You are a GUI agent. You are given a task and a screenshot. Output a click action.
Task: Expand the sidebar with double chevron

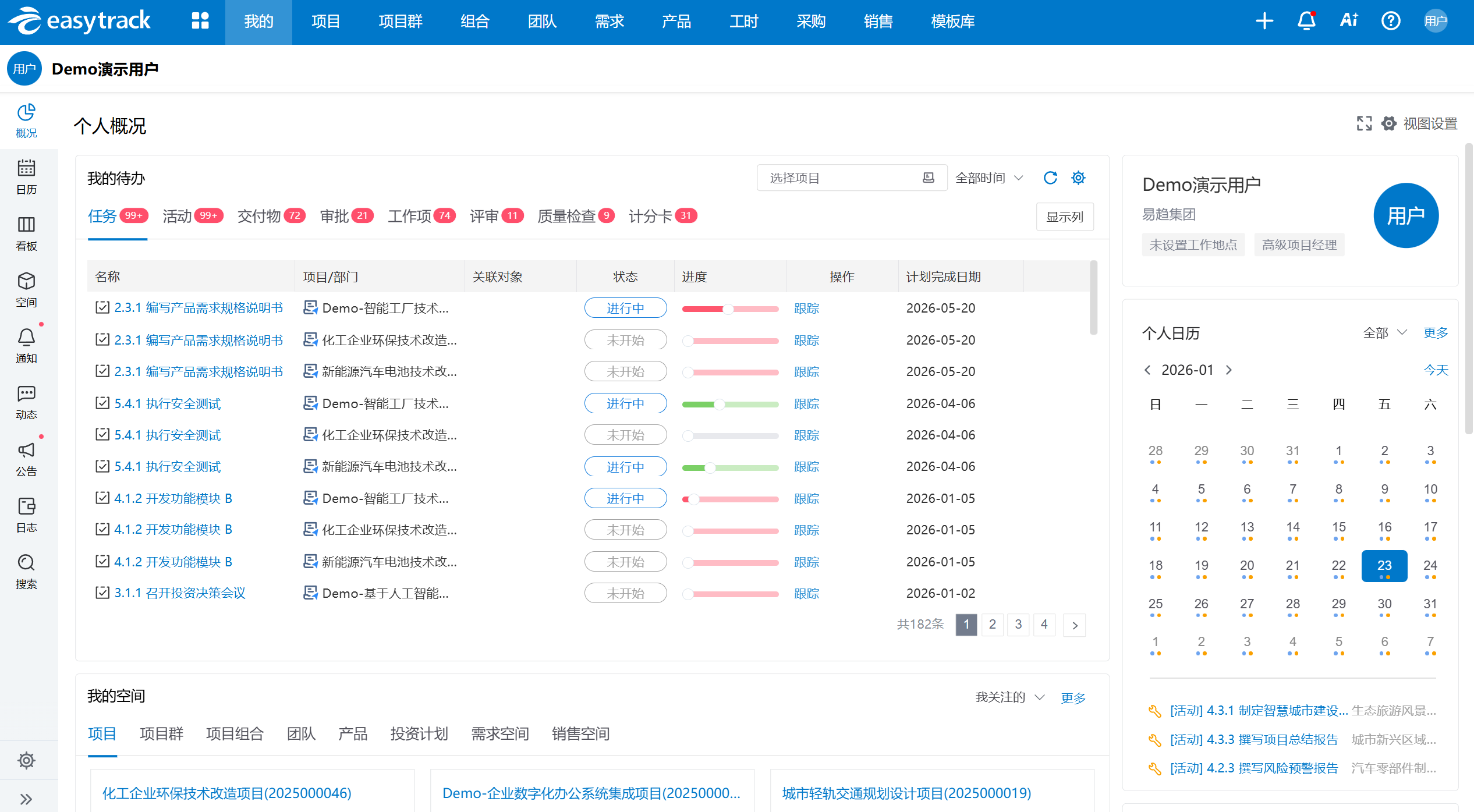coord(26,799)
